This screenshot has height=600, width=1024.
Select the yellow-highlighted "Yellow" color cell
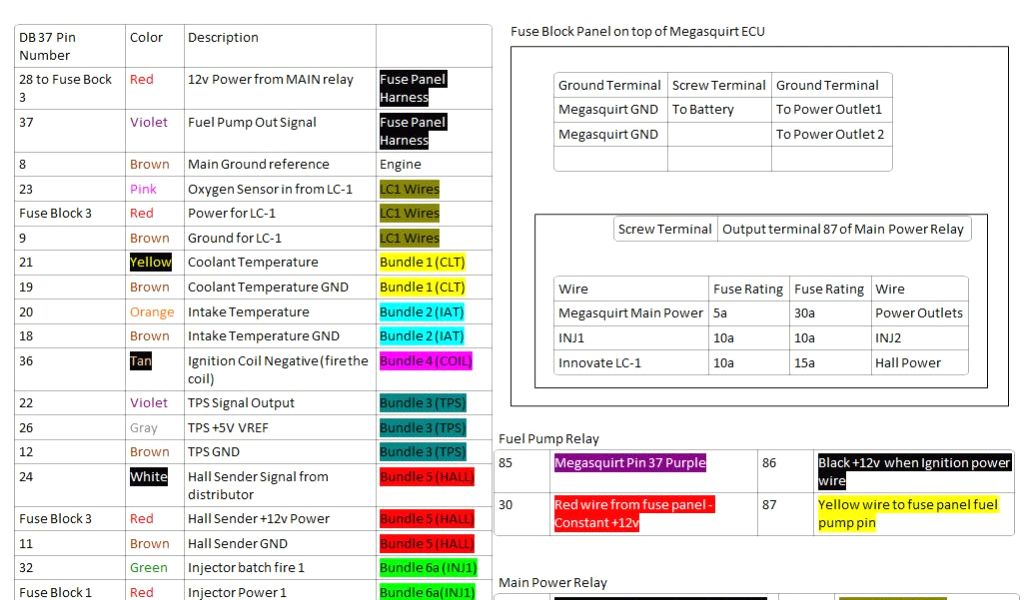pos(150,262)
